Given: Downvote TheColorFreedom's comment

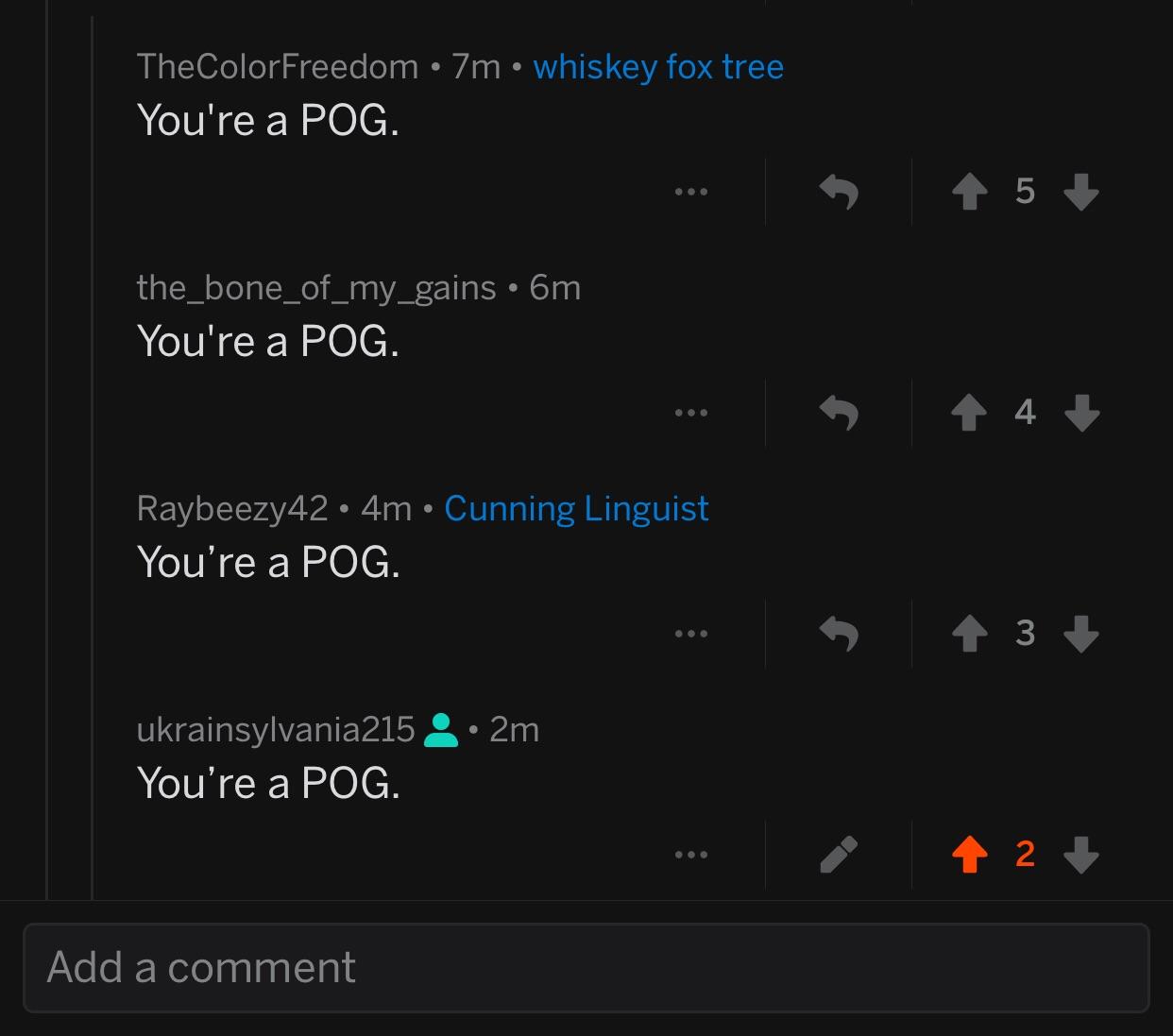Looking at the screenshot, I should [x=1081, y=193].
